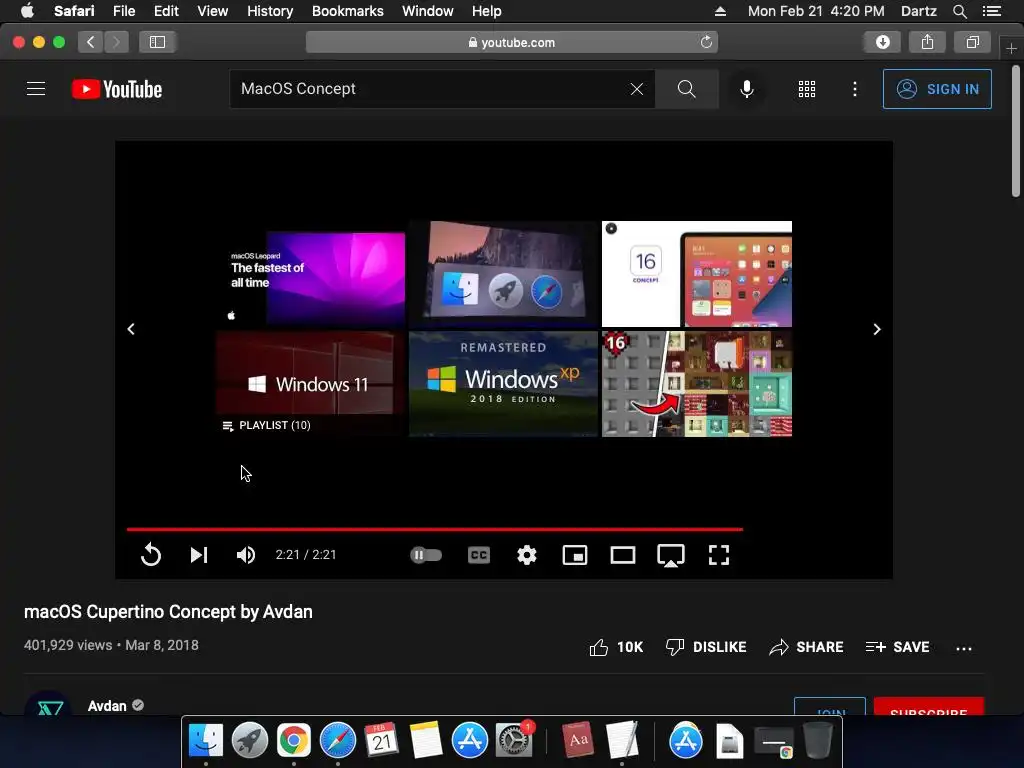
Task: Toggle the autoplay switch
Action: [426, 555]
